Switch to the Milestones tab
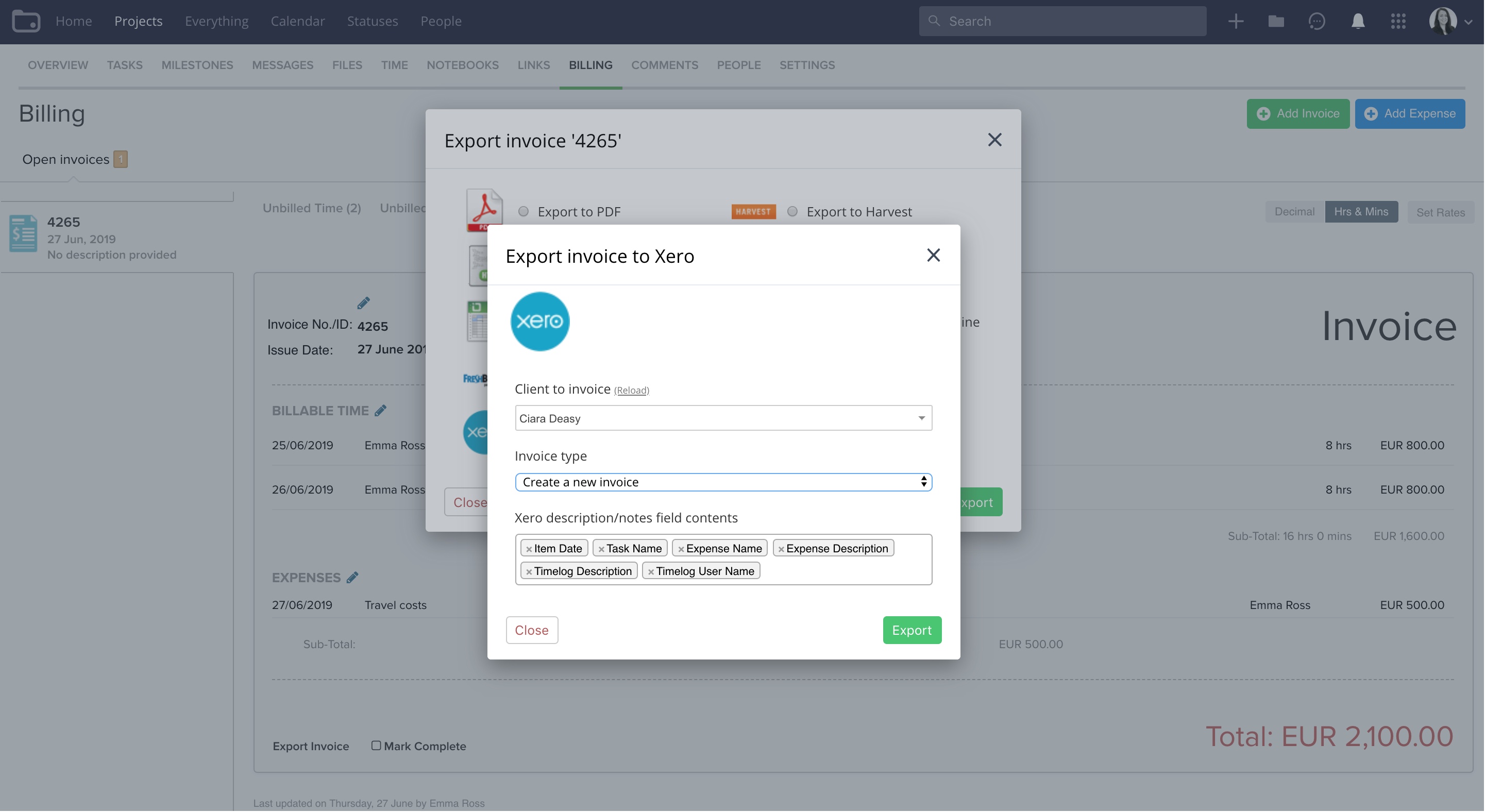The height and width of the screenshot is (812, 1485). pyautogui.click(x=197, y=65)
